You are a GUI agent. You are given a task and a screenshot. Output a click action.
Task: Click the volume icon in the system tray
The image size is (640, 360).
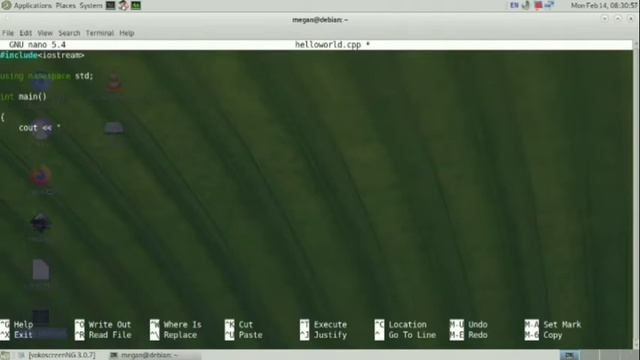(526, 5)
